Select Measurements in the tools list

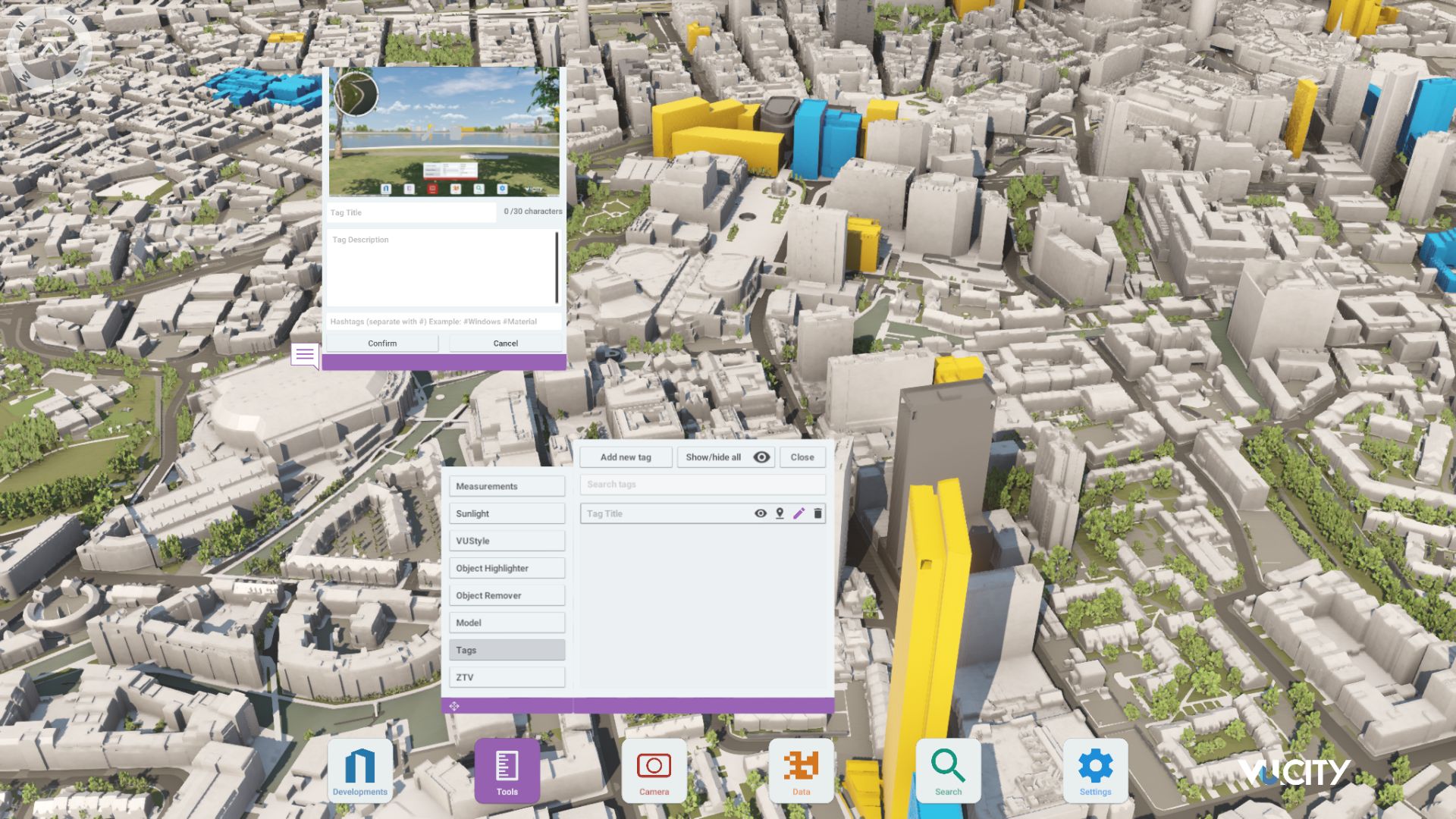pyautogui.click(x=507, y=486)
